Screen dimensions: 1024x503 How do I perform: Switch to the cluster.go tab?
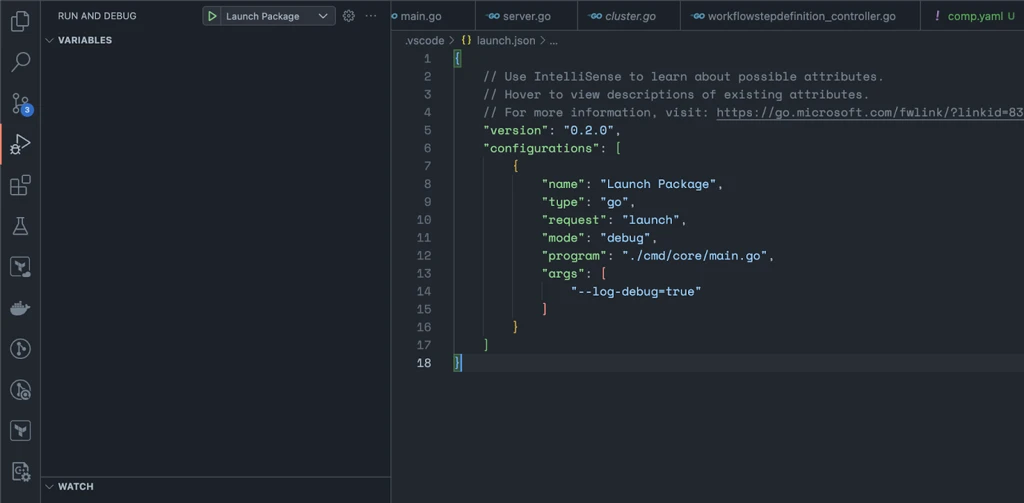(629, 16)
